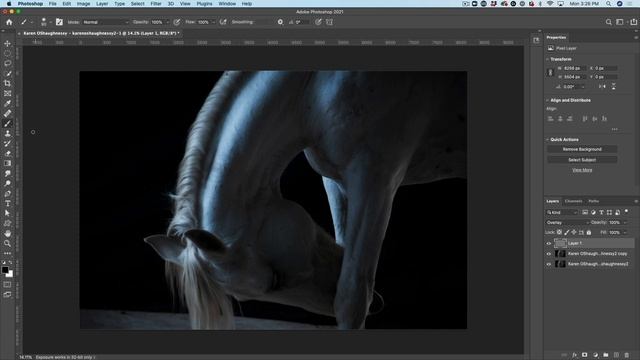Select the Clone Stamp tool
This screenshot has width=640, height=360.
pos(7,133)
